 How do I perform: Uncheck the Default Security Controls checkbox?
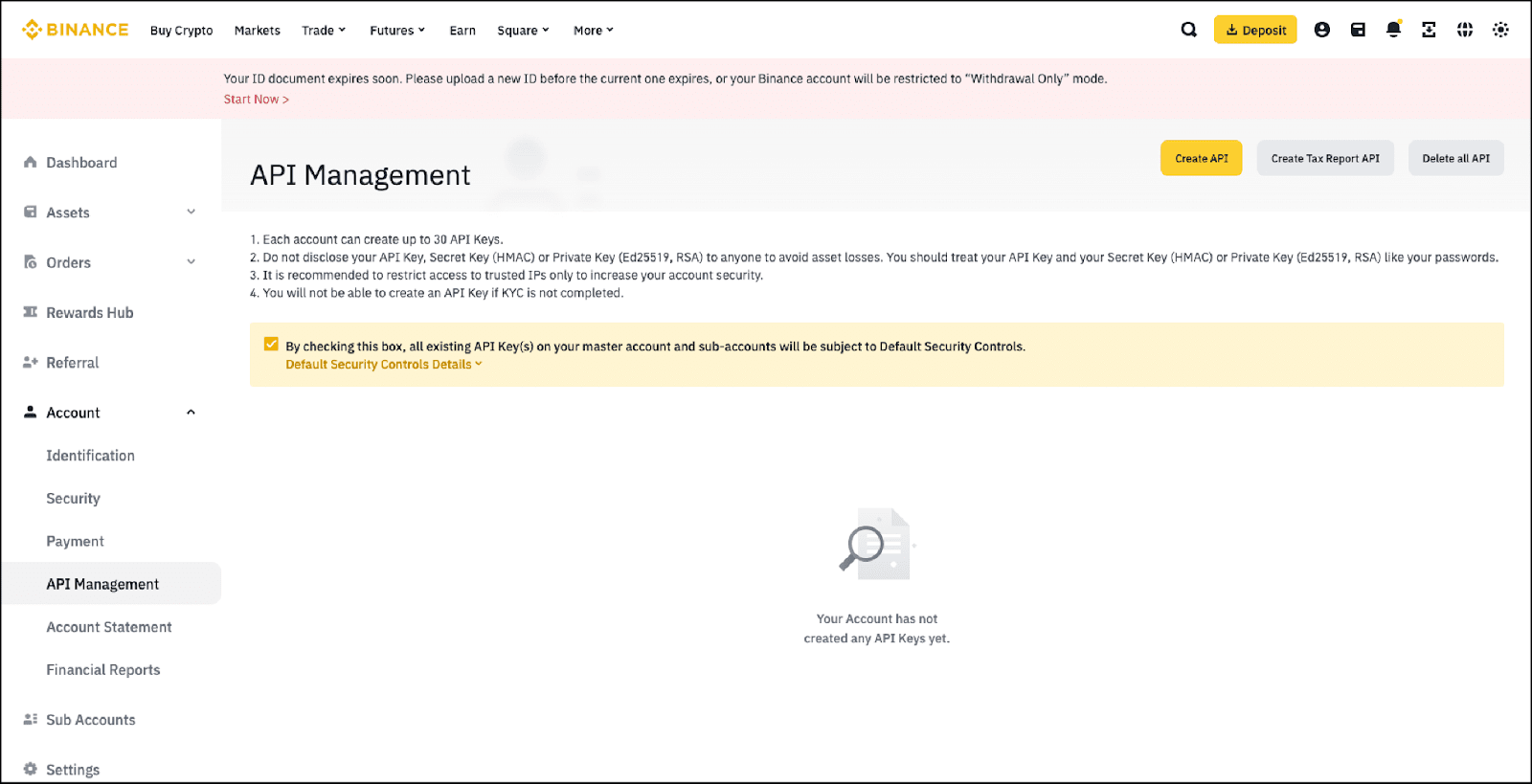[x=271, y=345]
